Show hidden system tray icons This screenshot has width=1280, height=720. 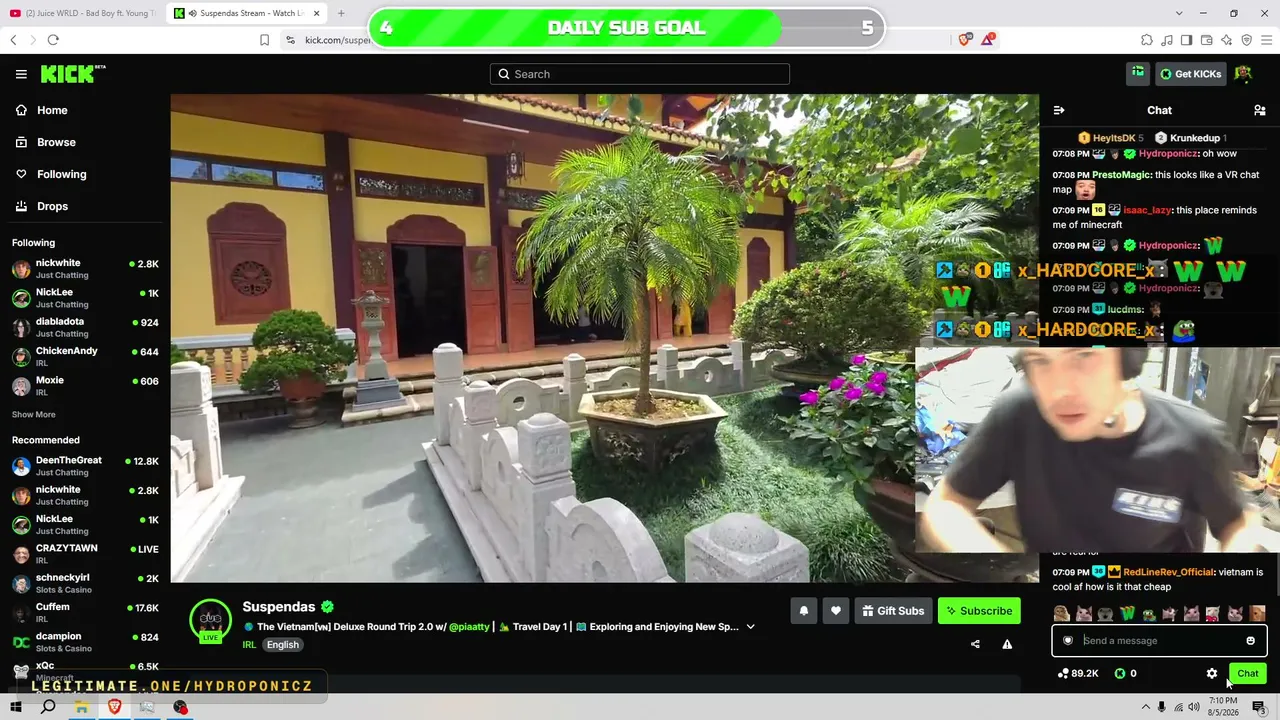pyautogui.click(x=1145, y=707)
